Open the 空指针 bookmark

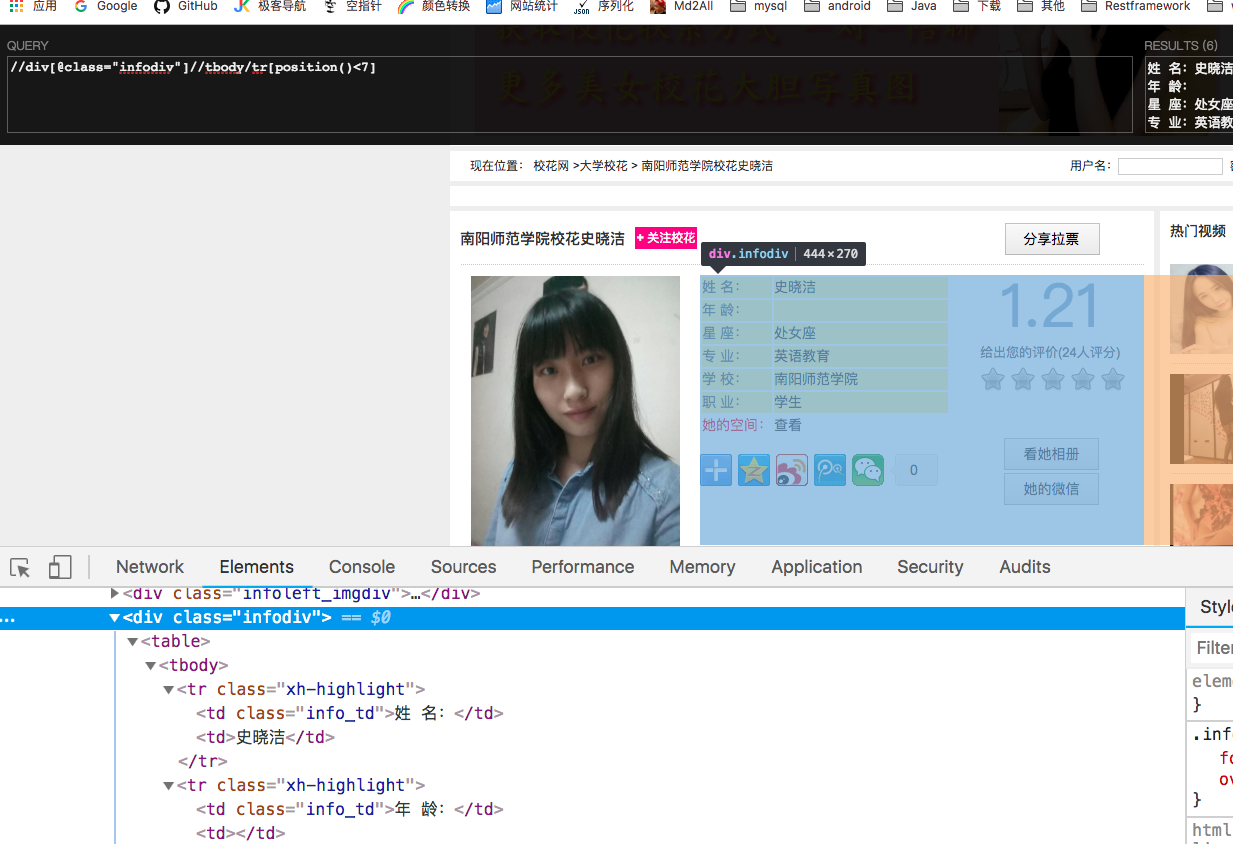(x=352, y=6)
